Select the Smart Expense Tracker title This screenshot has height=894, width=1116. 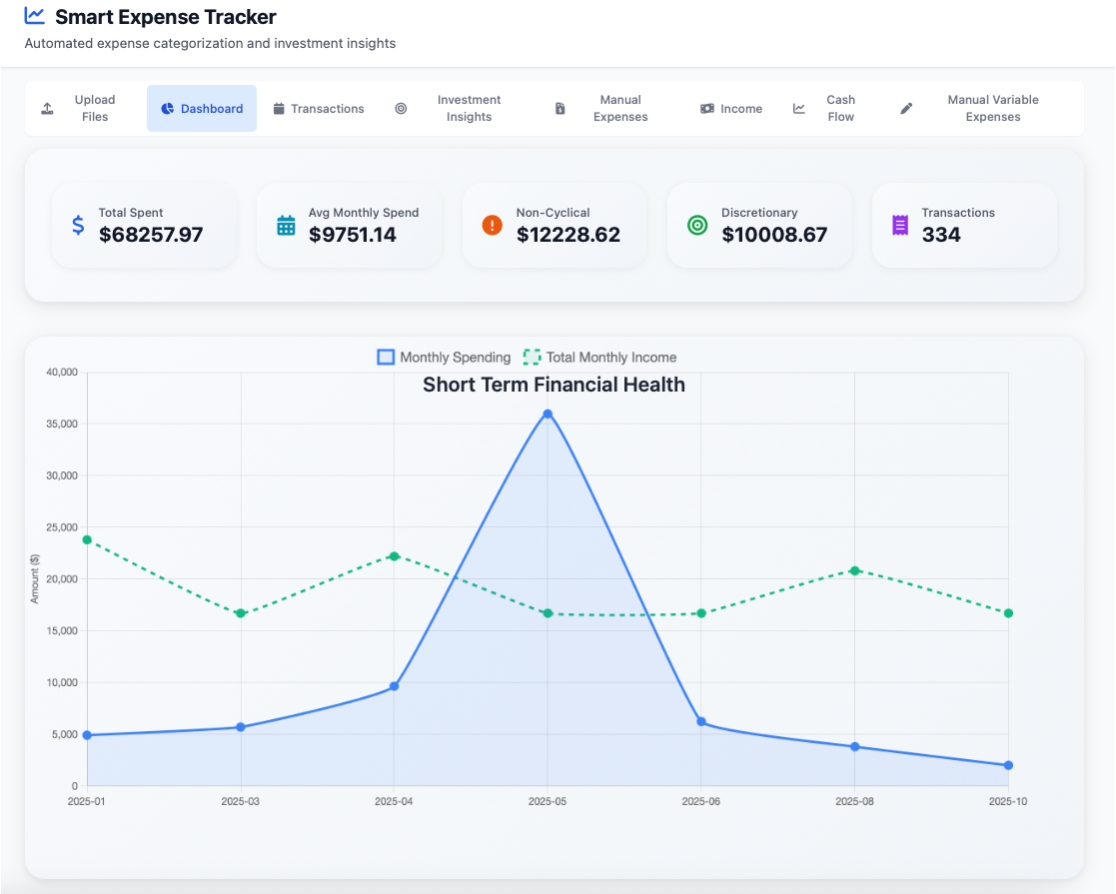pyautogui.click(x=165, y=17)
